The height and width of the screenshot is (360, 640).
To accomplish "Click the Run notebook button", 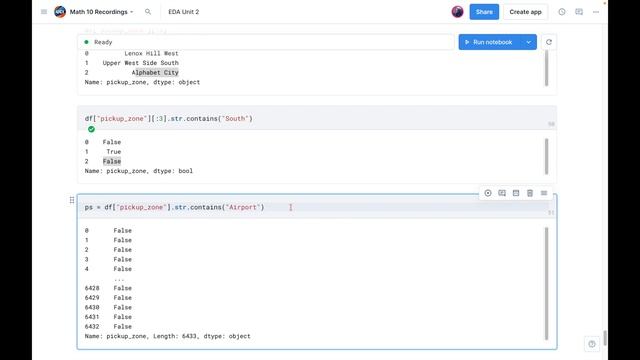I will 489,42.
